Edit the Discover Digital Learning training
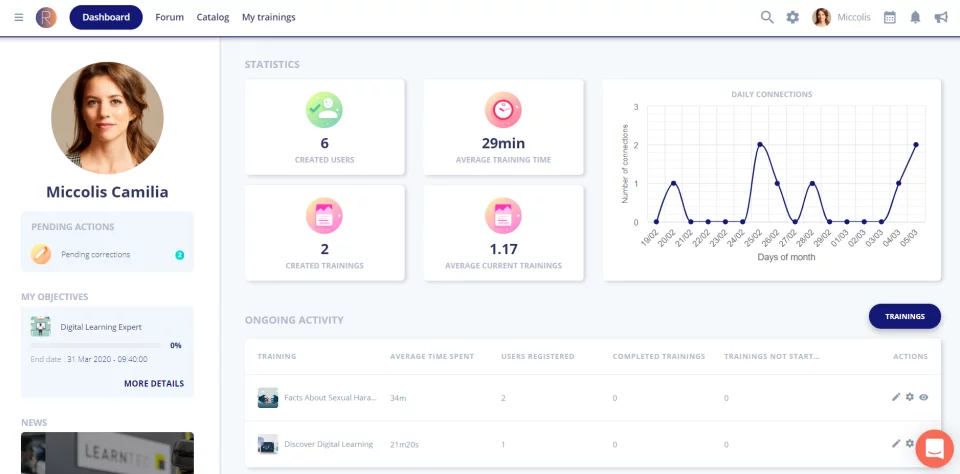The width and height of the screenshot is (960, 474). (896, 443)
